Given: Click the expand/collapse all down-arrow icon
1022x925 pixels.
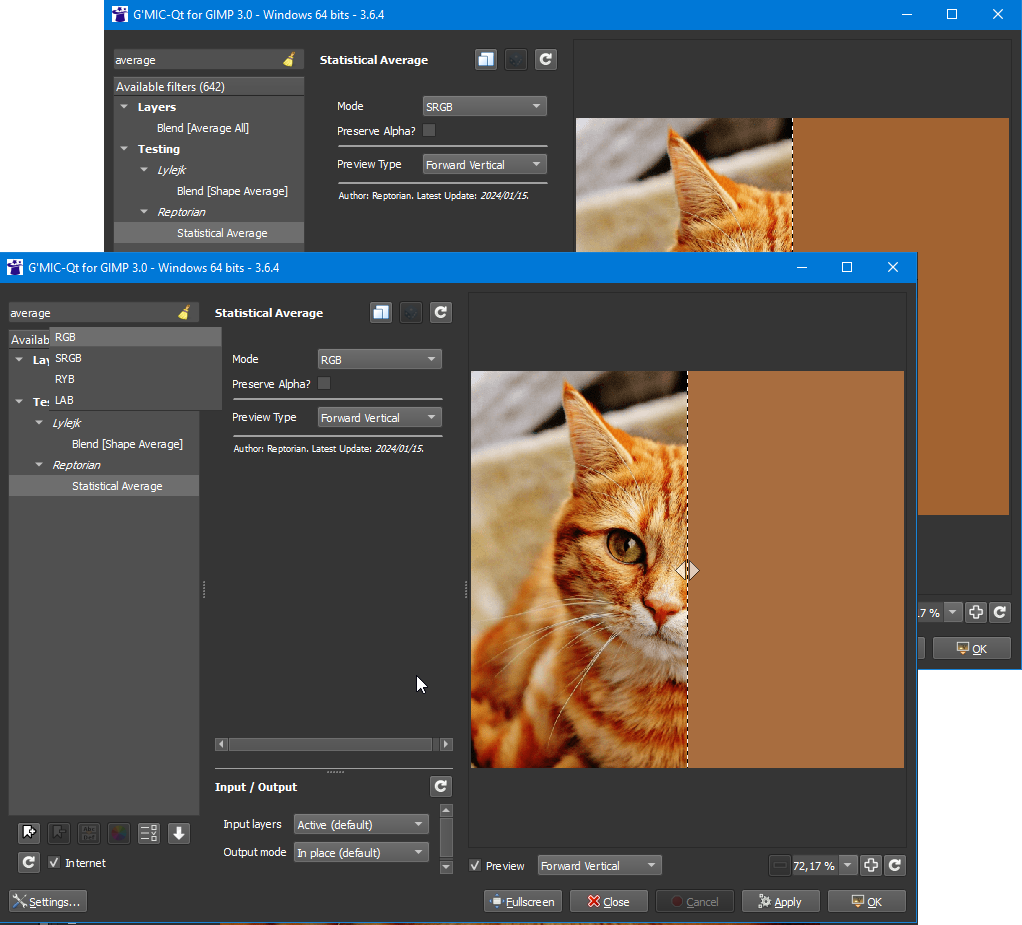Looking at the screenshot, I should 179,833.
